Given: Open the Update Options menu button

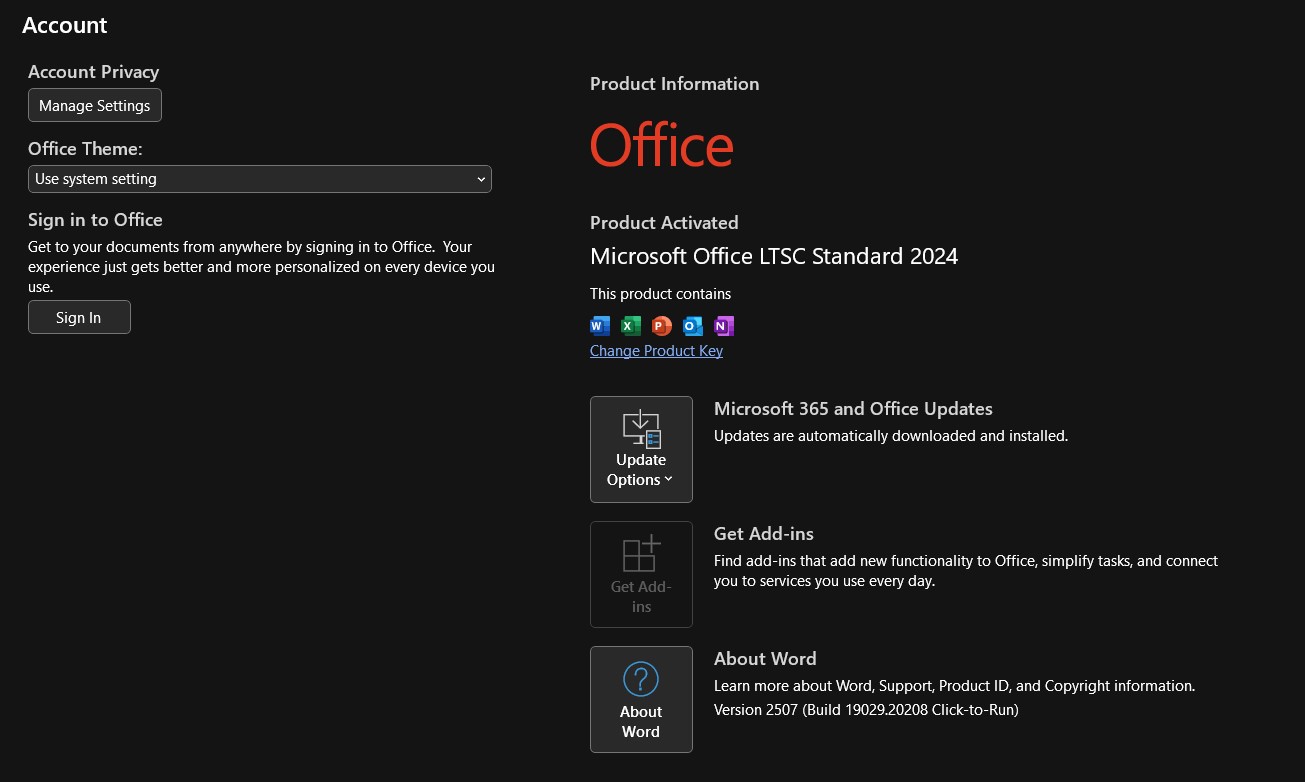Looking at the screenshot, I should 641,449.
